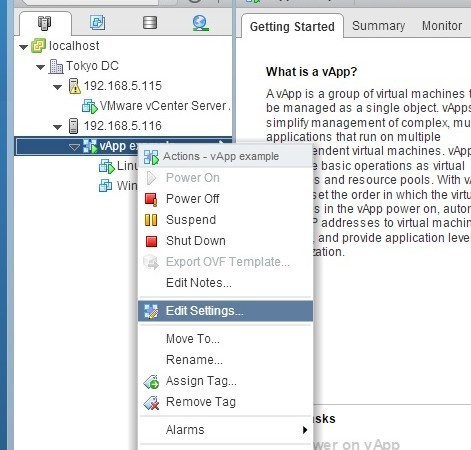The height and width of the screenshot is (450, 471).
Task: Click the Power Off red icon
Action: (x=151, y=199)
